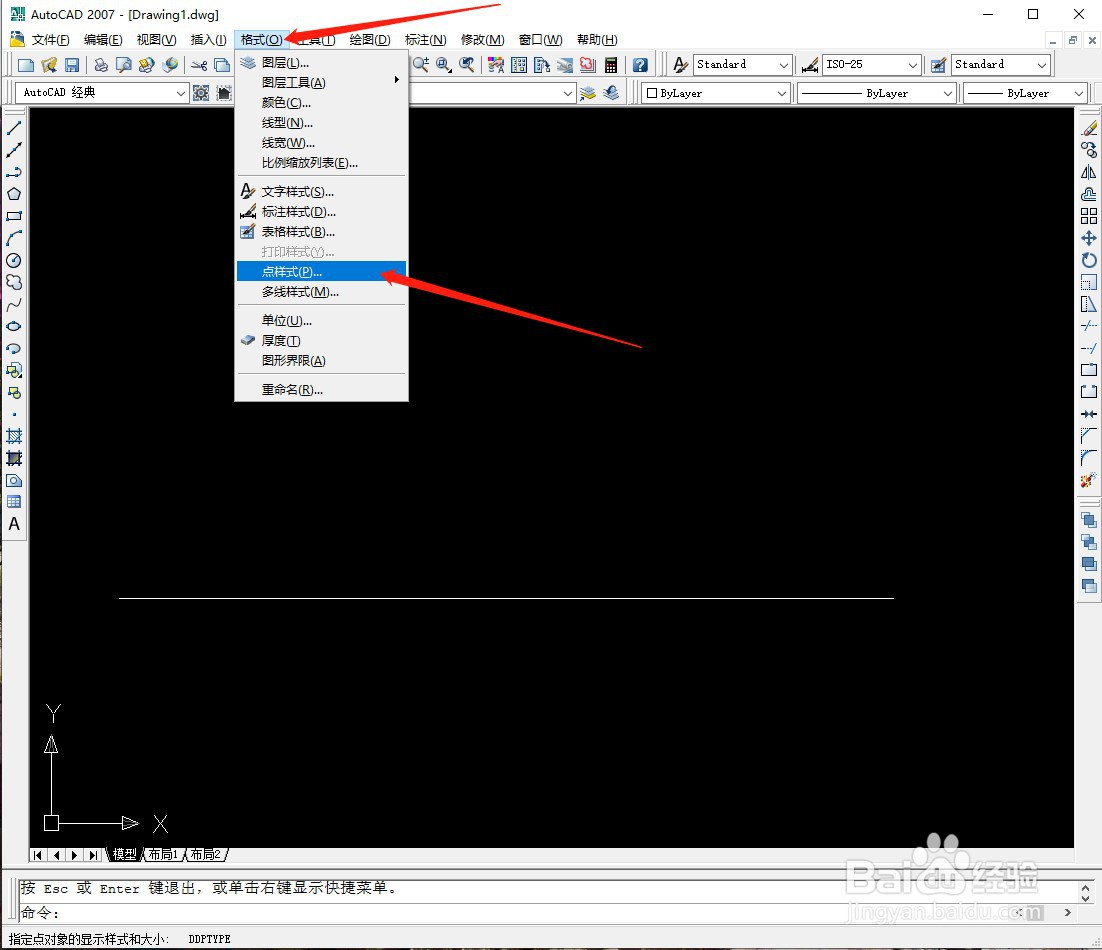Open the 文件(F) menu
The width and height of the screenshot is (1102, 950).
tap(50, 39)
